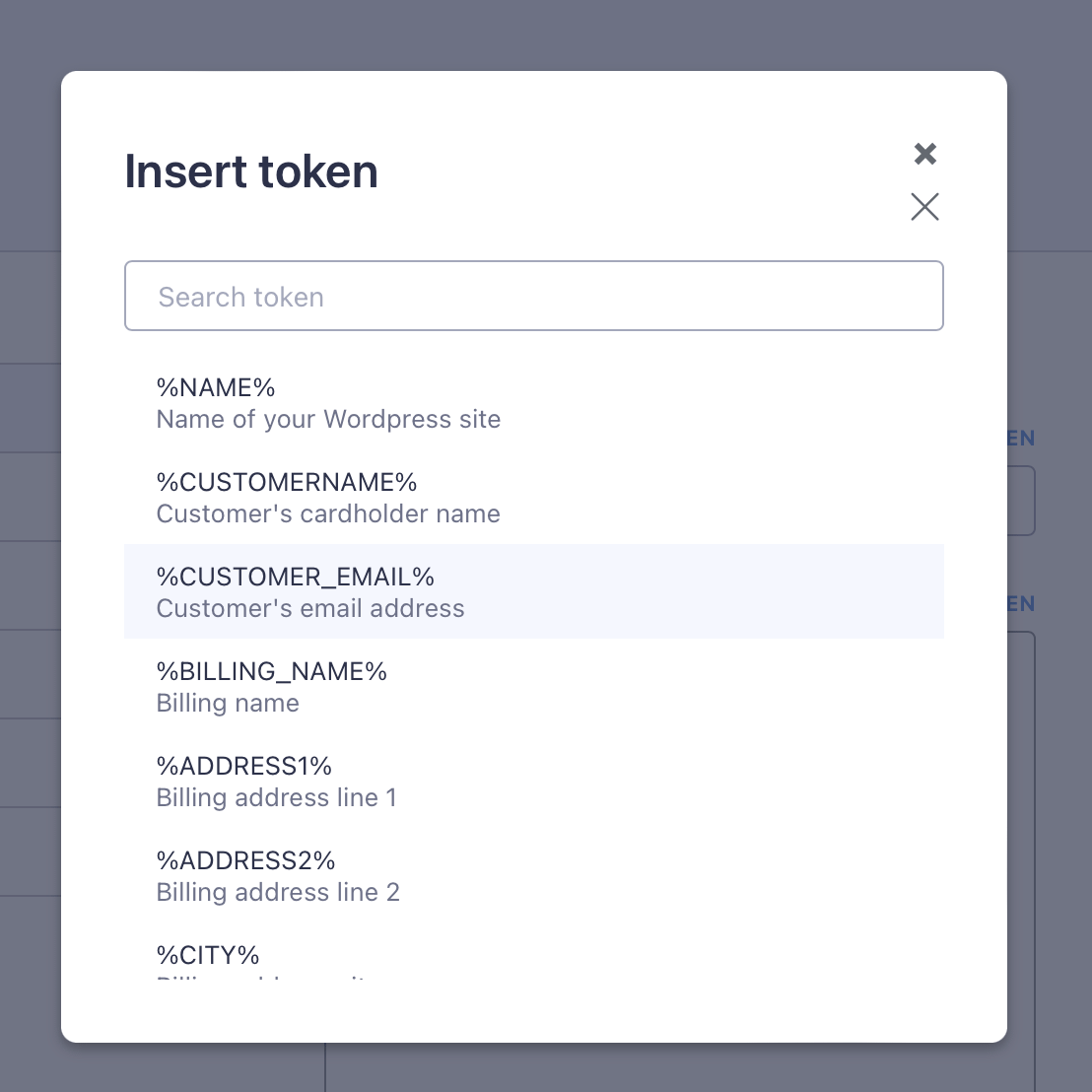Click the dimmed text field behind the dialog
Image resolution: width=1092 pixels, height=1092 pixels.
coord(1021,501)
